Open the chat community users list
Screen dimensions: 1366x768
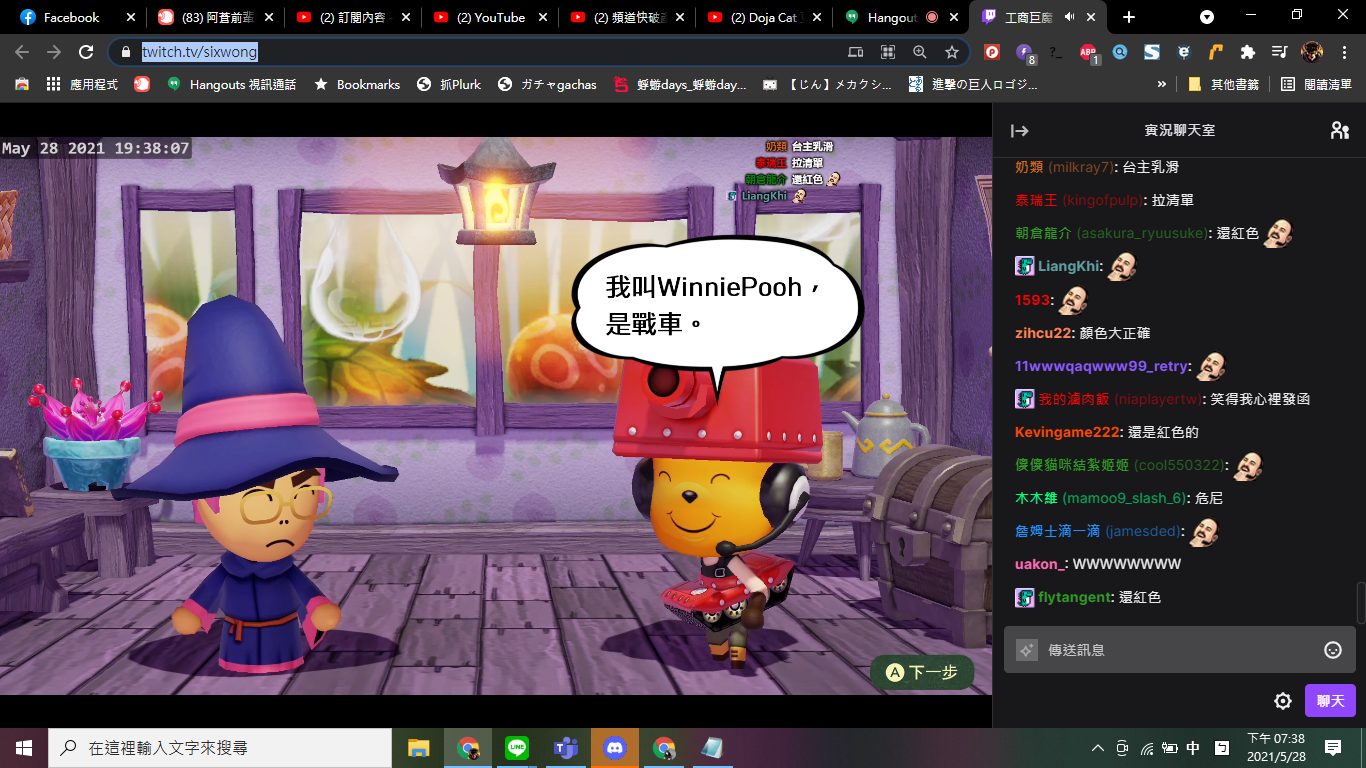click(x=1340, y=130)
